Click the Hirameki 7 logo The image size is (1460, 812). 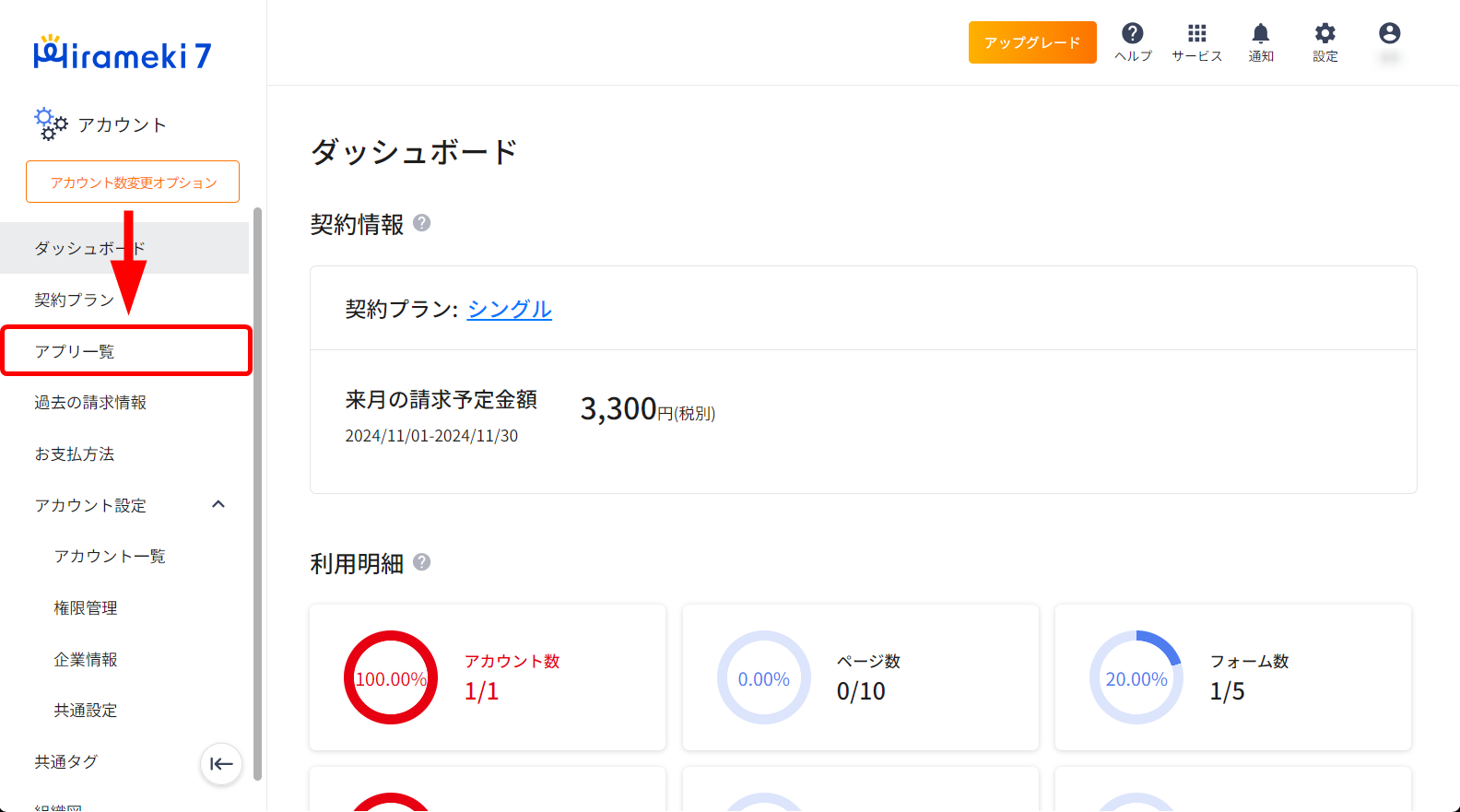(x=123, y=54)
